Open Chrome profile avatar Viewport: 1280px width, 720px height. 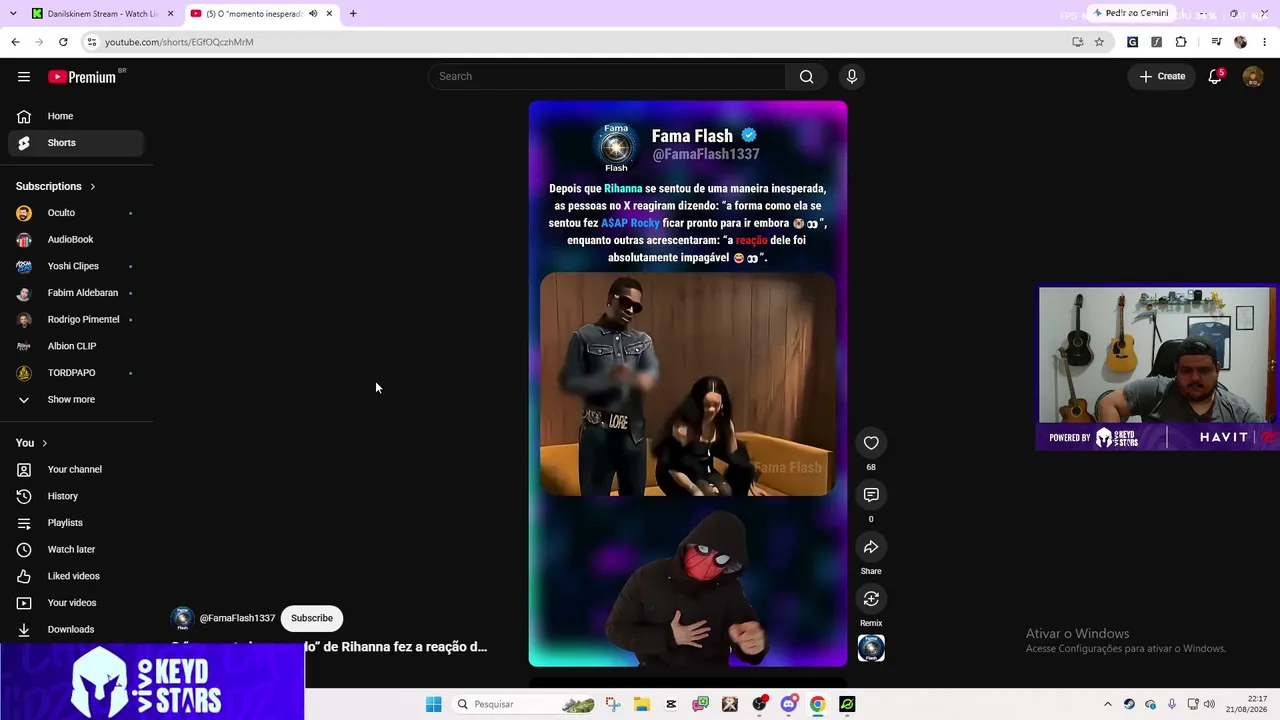click(1241, 42)
